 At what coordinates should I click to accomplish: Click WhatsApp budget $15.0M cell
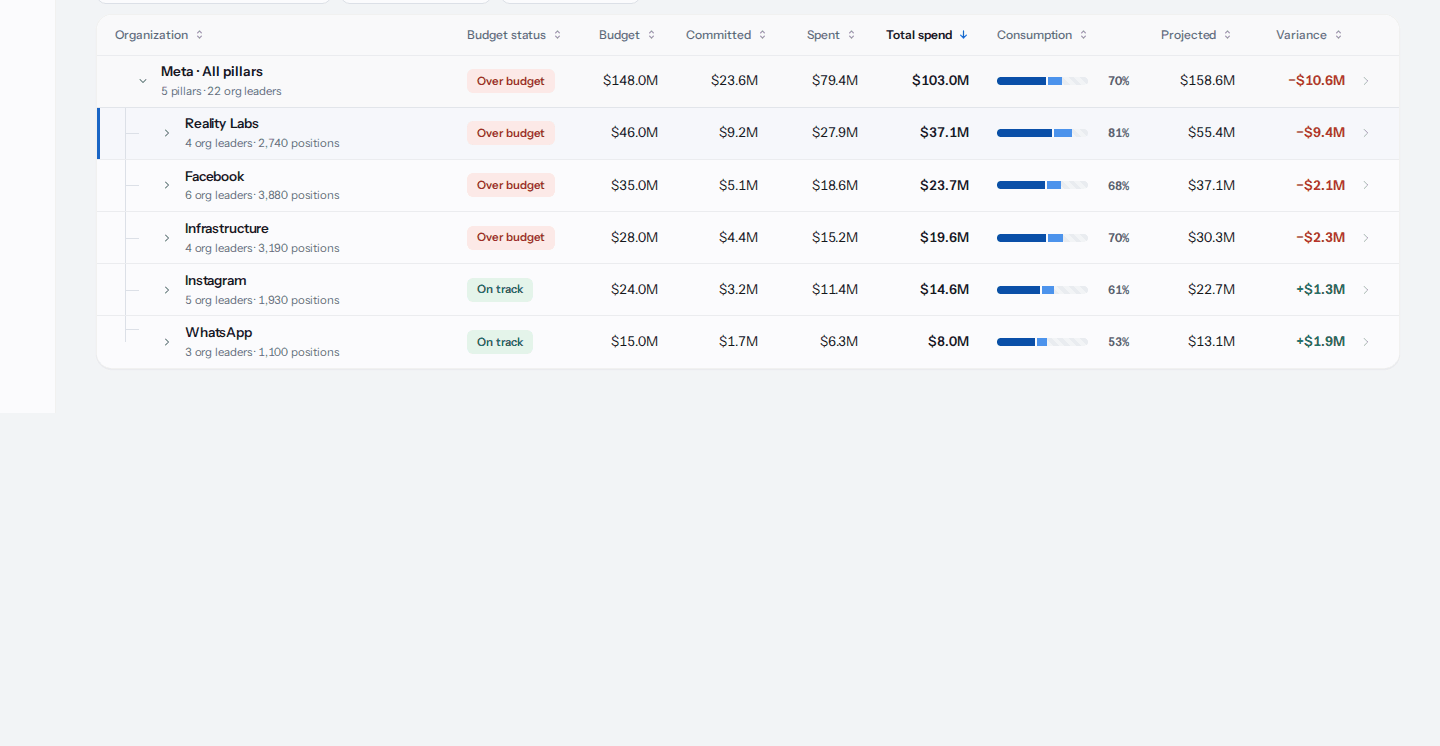click(634, 341)
